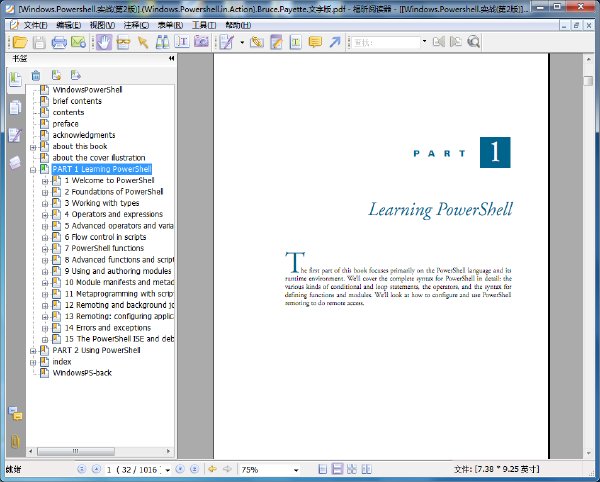
Task: Expand the '14 Errors and exceptions' node
Action: 45,329
